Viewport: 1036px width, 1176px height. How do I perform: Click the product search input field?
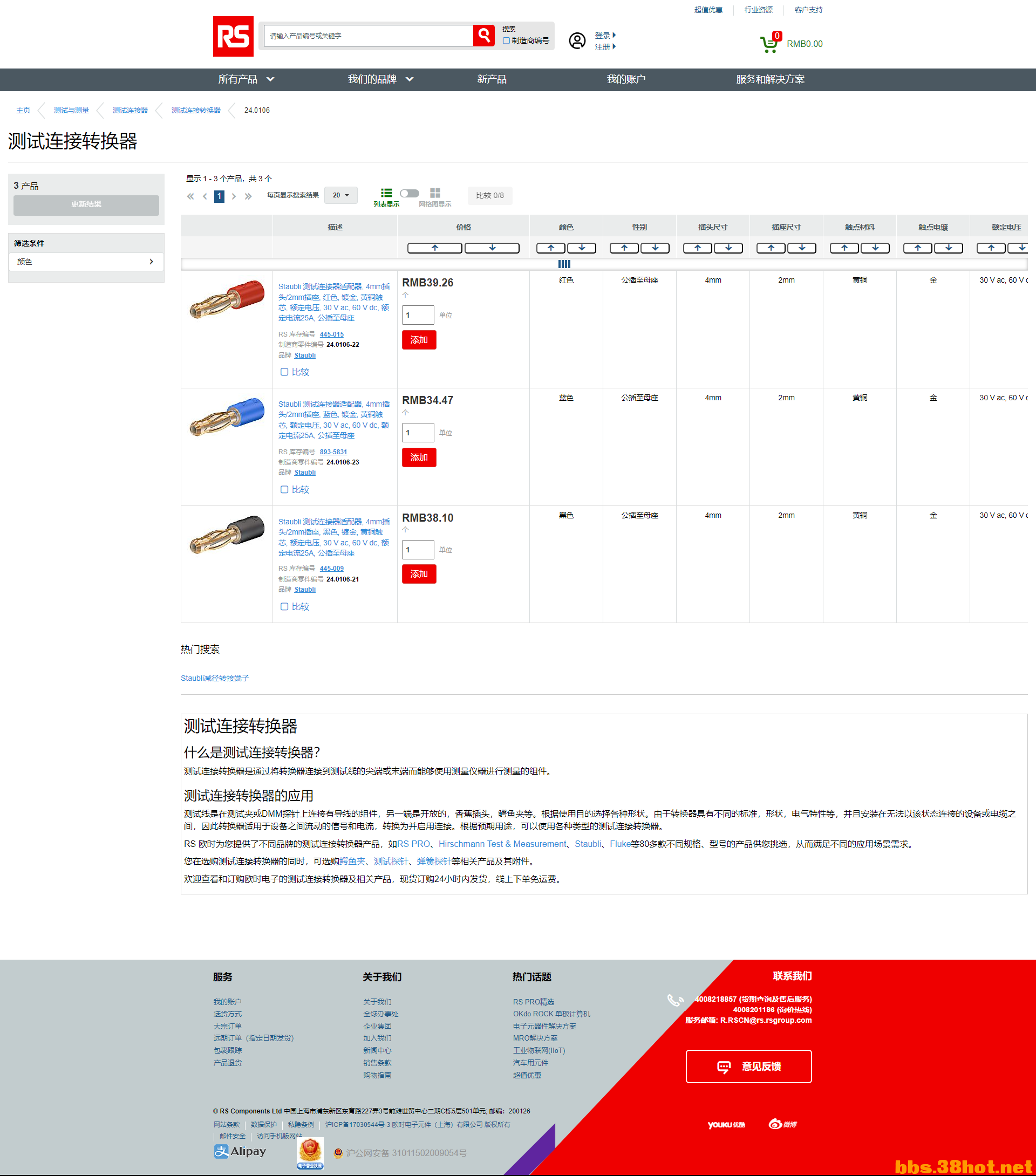[369, 36]
